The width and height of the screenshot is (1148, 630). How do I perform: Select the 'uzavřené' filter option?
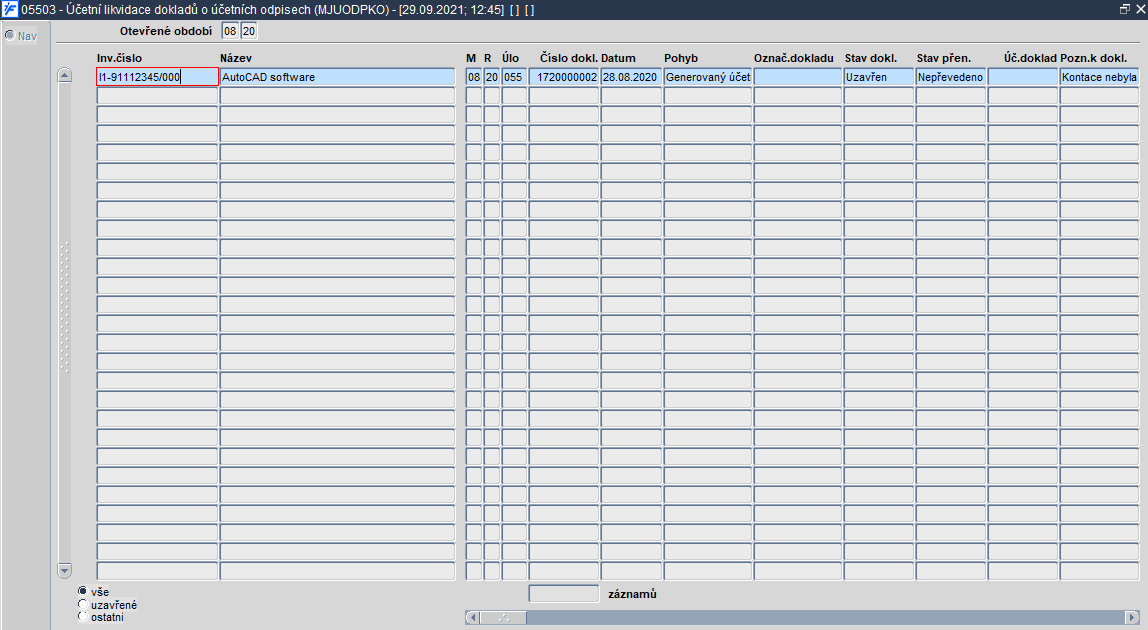pyautogui.click(x=82, y=604)
